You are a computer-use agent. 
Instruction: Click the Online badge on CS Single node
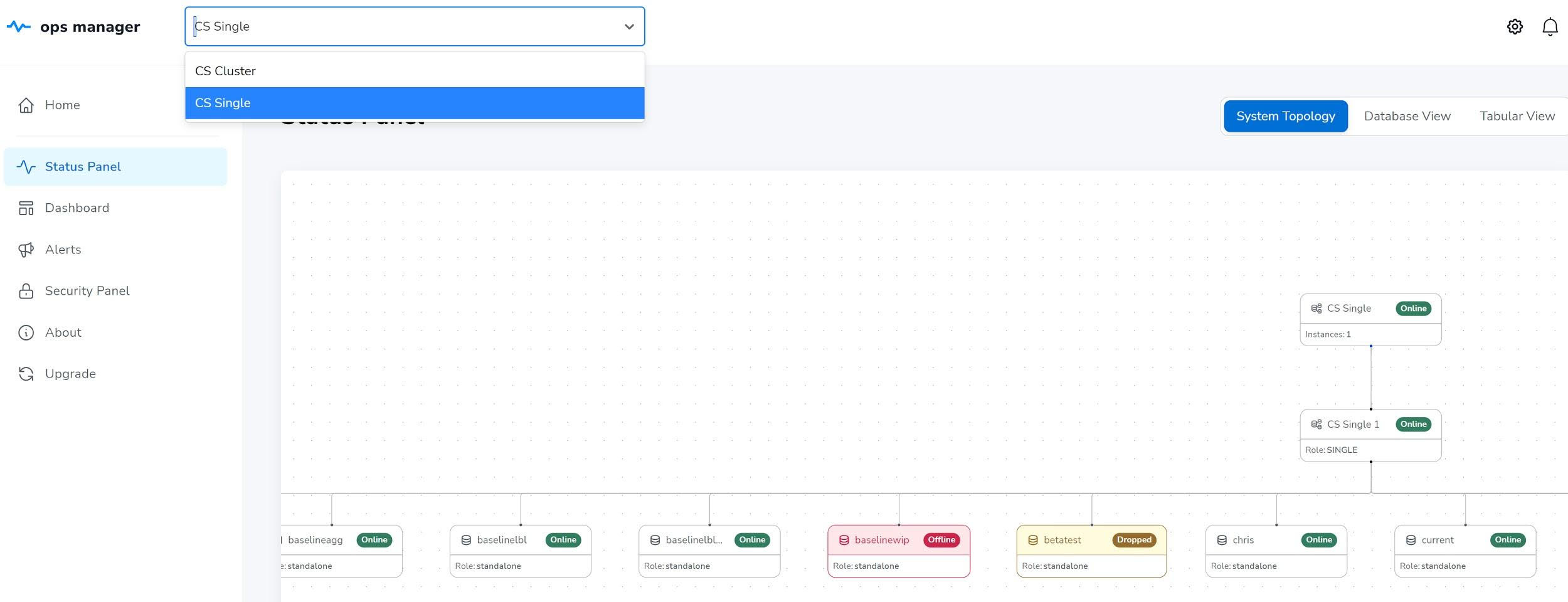pyautogui.click(x=1413, y=309)
